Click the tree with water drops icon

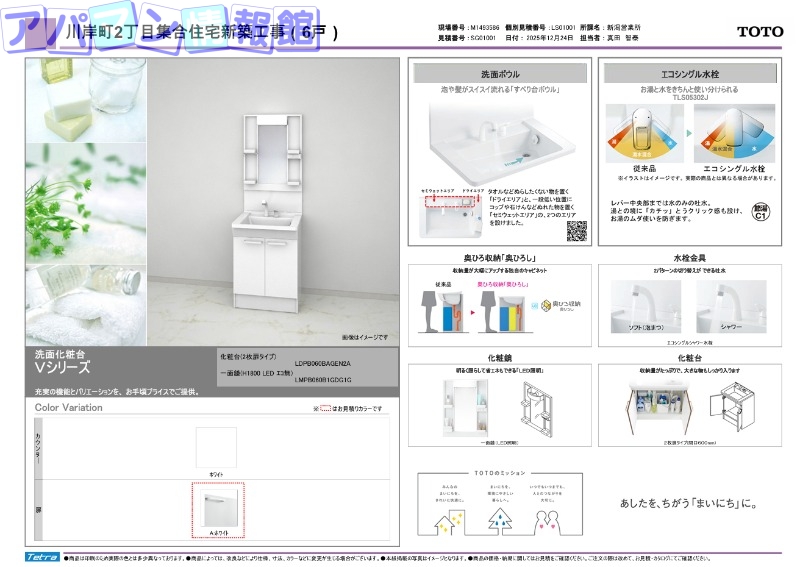[500, 521]
